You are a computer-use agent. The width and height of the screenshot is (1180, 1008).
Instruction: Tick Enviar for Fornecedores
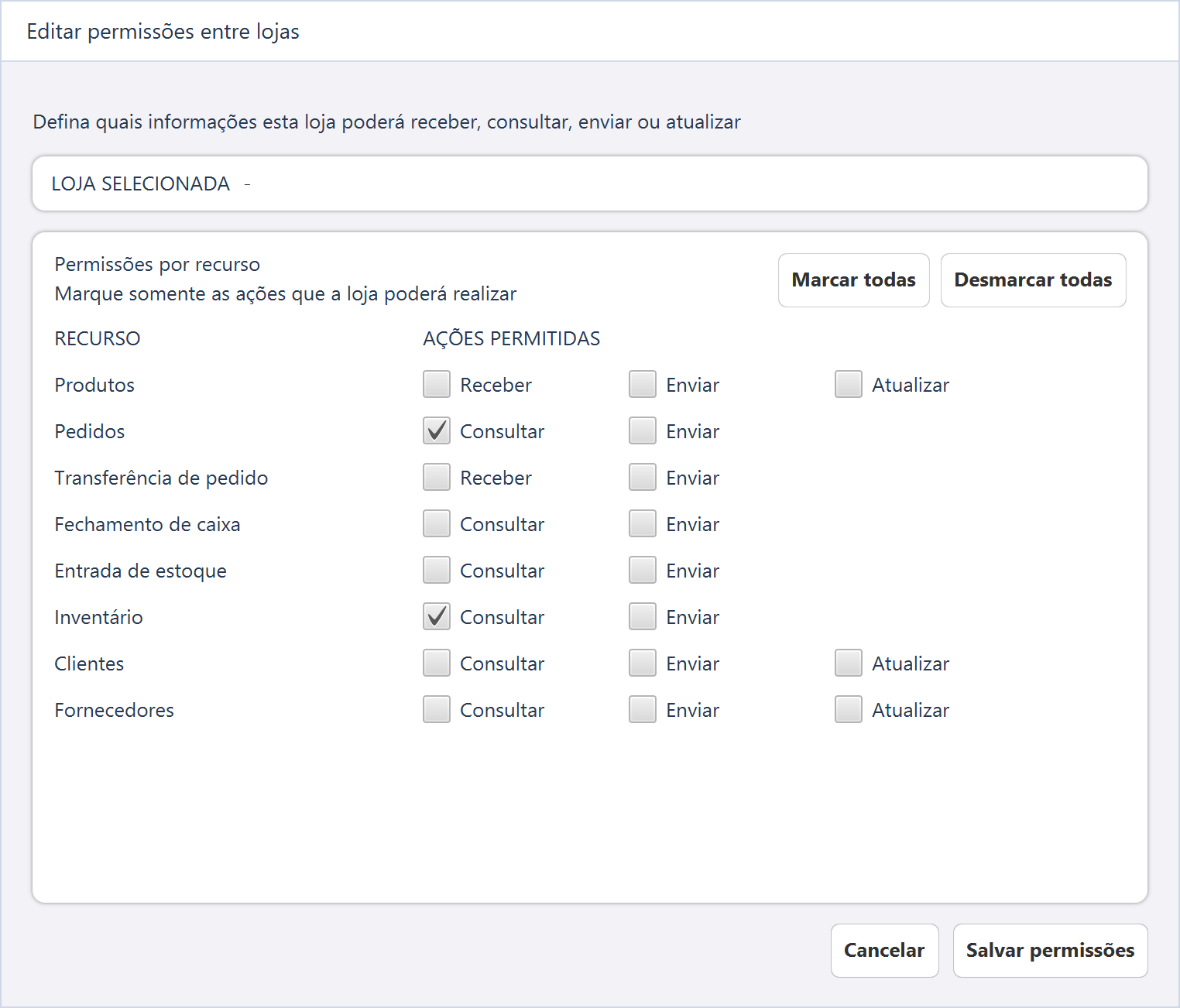point(643,709)
